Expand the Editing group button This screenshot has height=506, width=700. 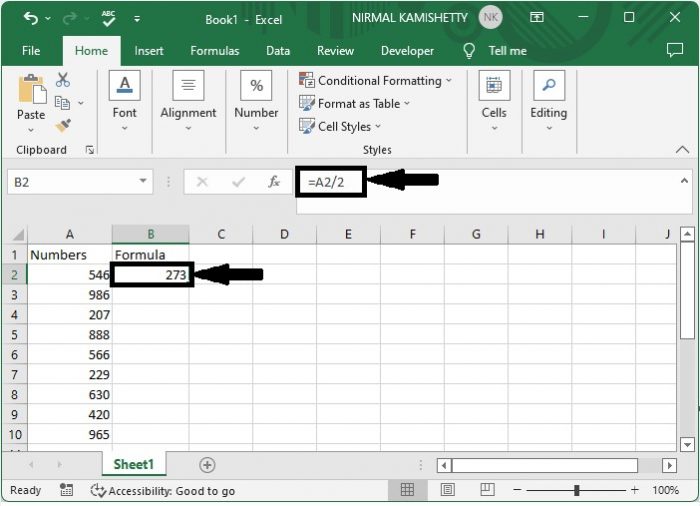pyautogui.click(x=549, y=101)
